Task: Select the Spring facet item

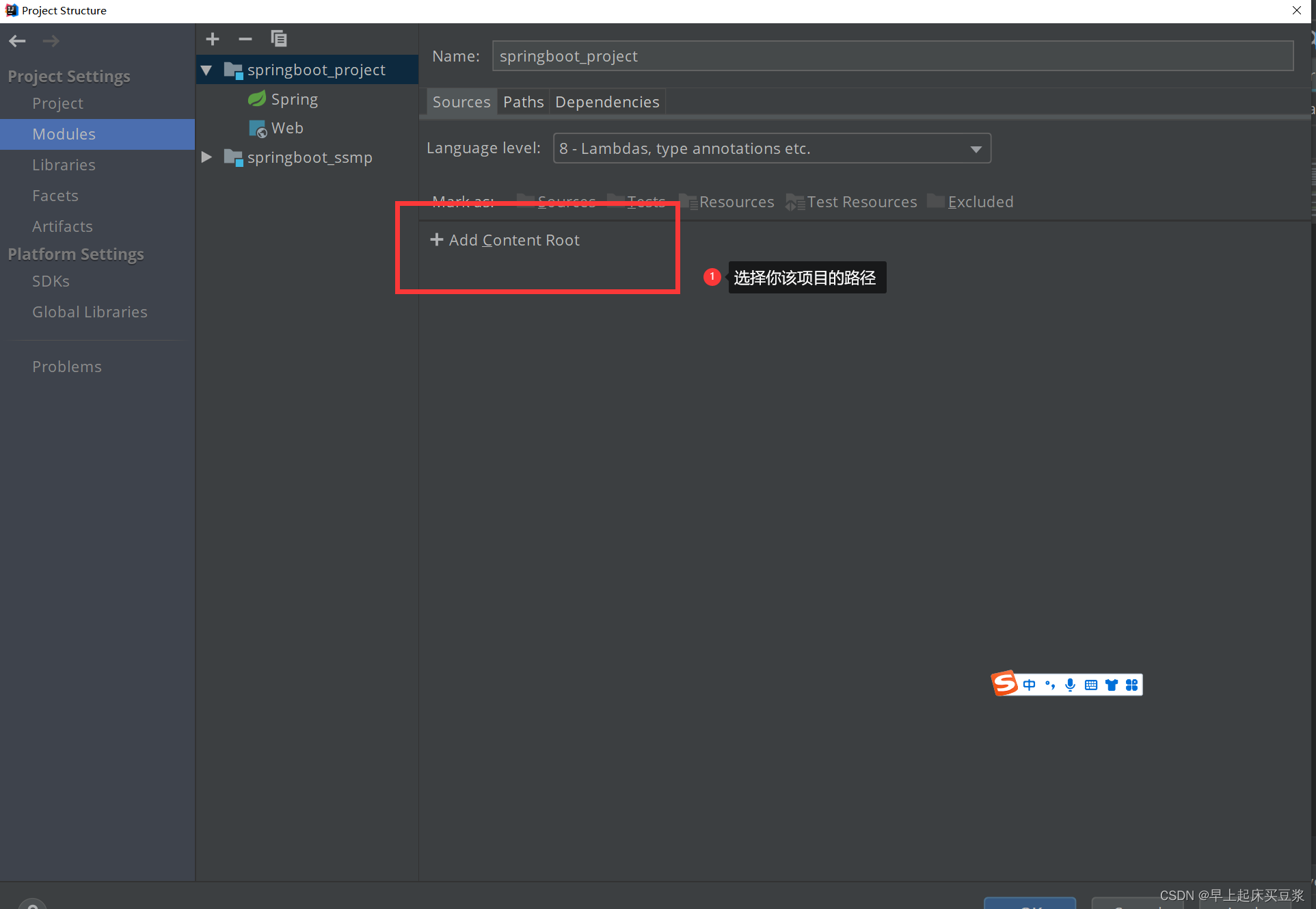Action: pyautogui.click(x=294, y=99)
